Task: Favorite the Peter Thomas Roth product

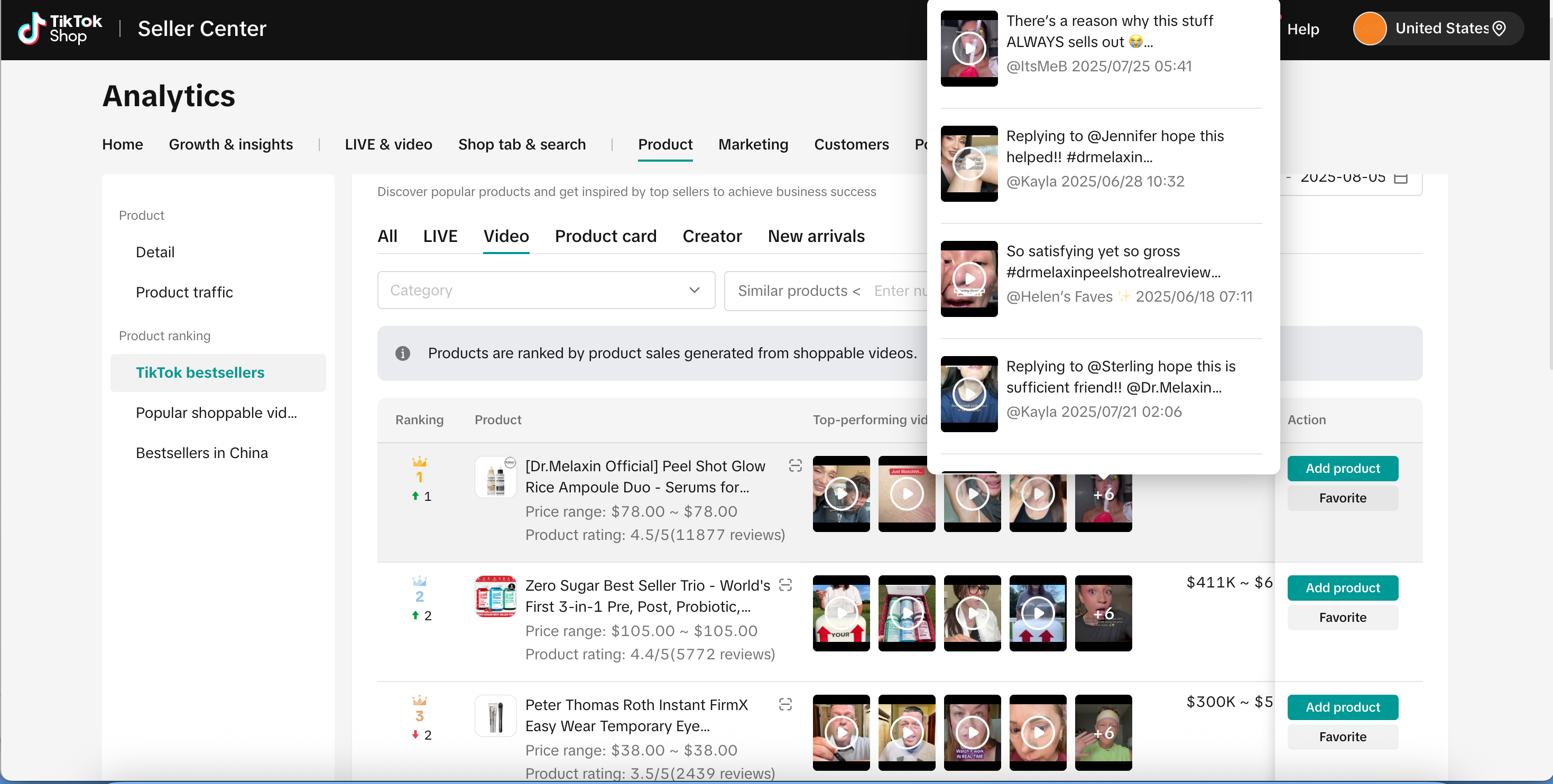Action: [x=1342, y=736]
